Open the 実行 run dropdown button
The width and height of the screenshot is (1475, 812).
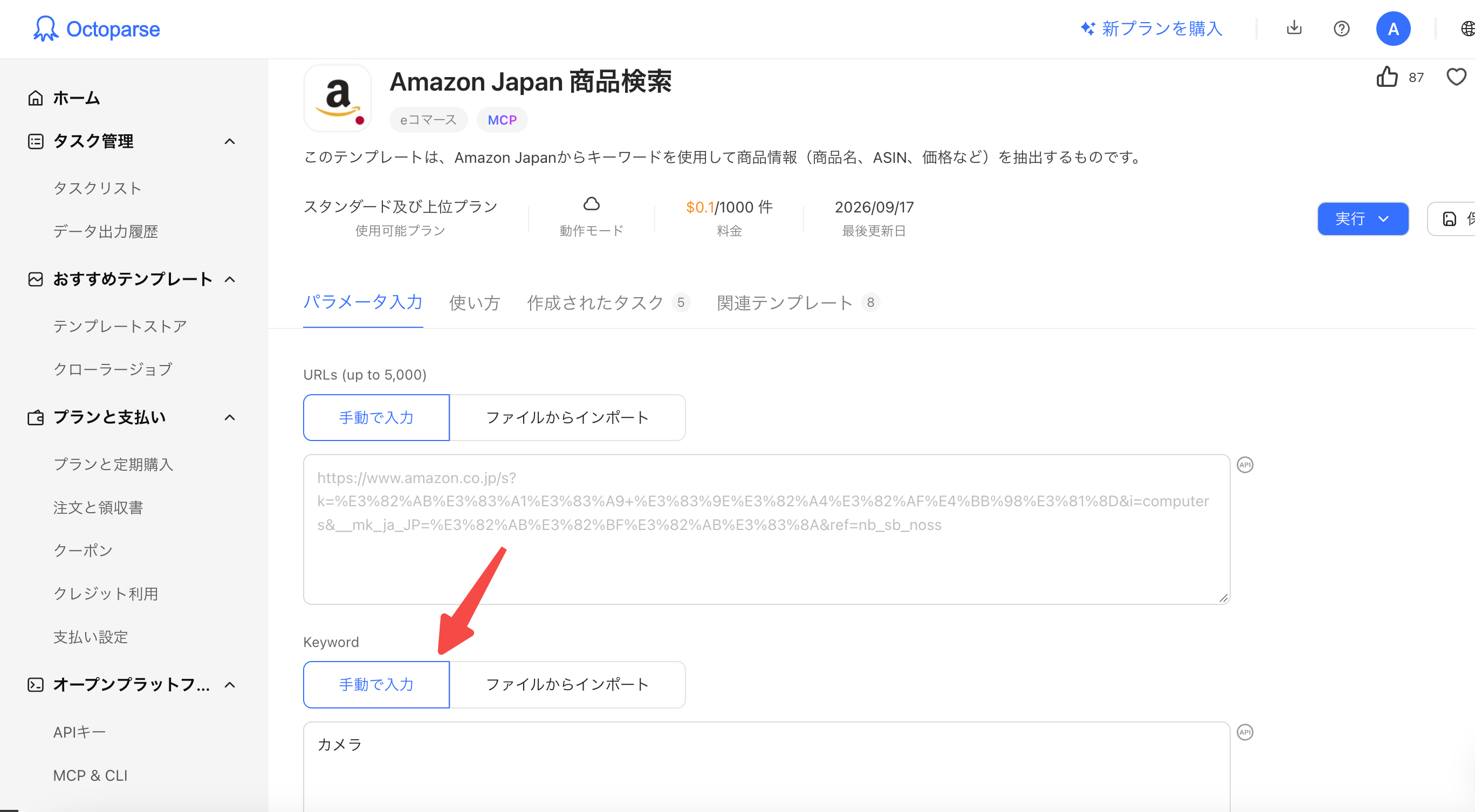click(x=1363, y=219)
